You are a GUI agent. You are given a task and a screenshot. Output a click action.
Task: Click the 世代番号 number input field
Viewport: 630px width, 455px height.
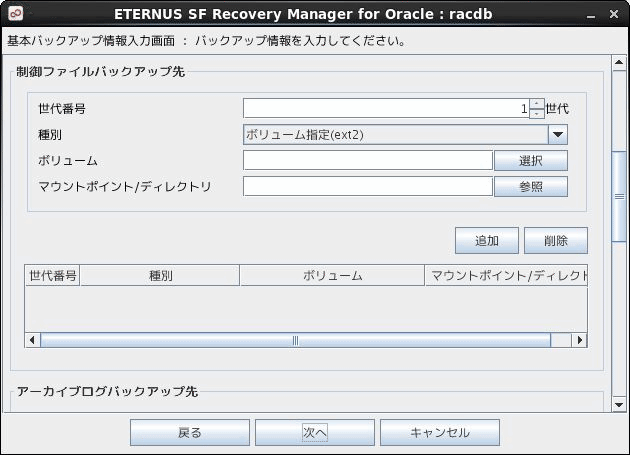tap(386, 109)
